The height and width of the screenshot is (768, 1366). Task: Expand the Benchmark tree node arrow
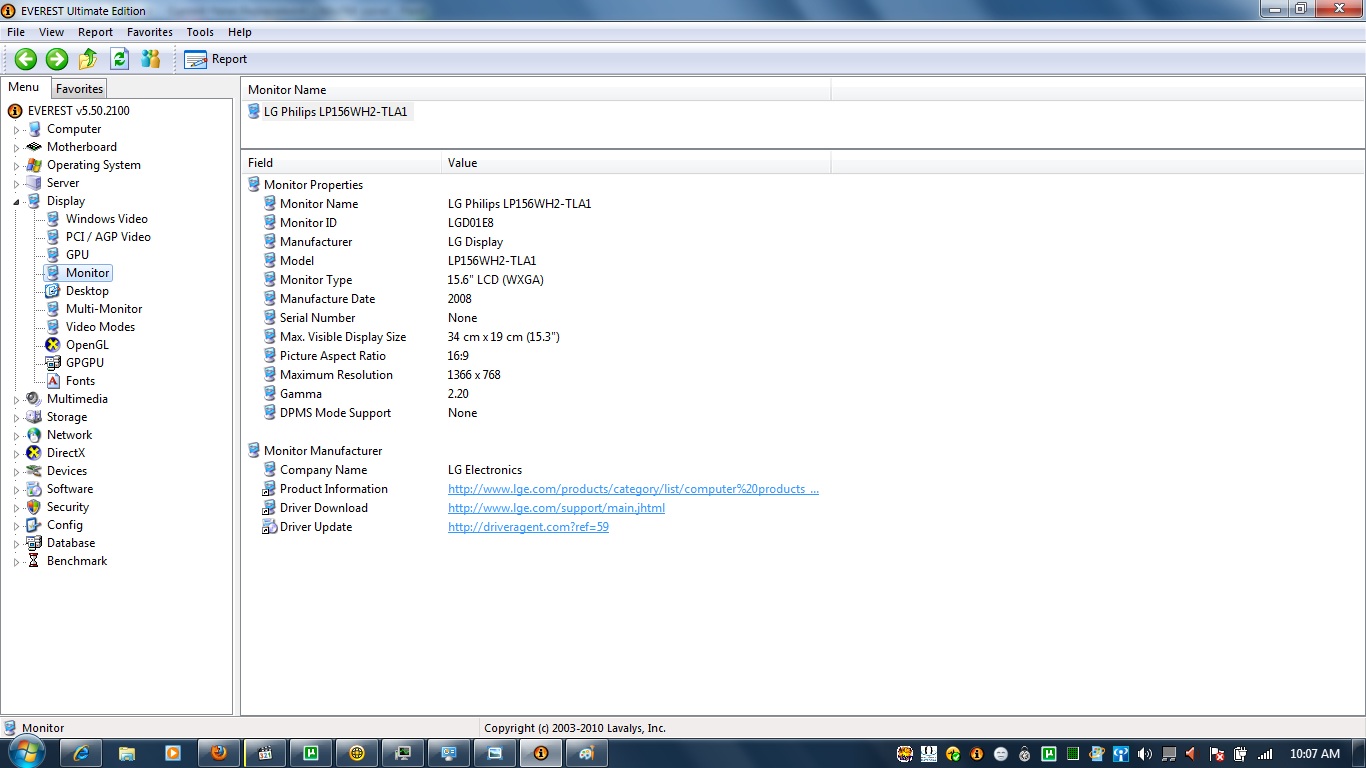(16, 562)
